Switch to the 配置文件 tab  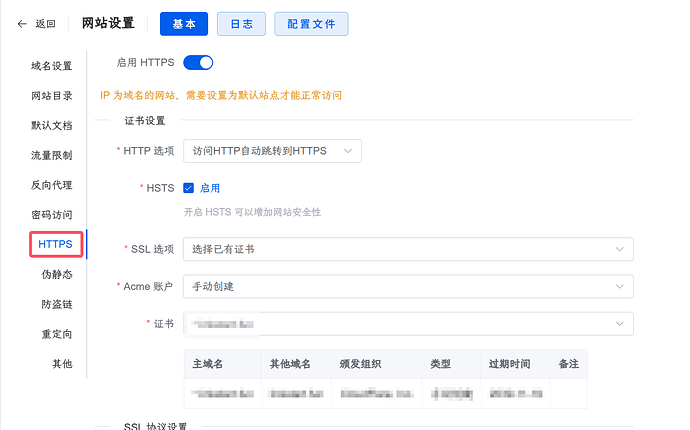311,24
